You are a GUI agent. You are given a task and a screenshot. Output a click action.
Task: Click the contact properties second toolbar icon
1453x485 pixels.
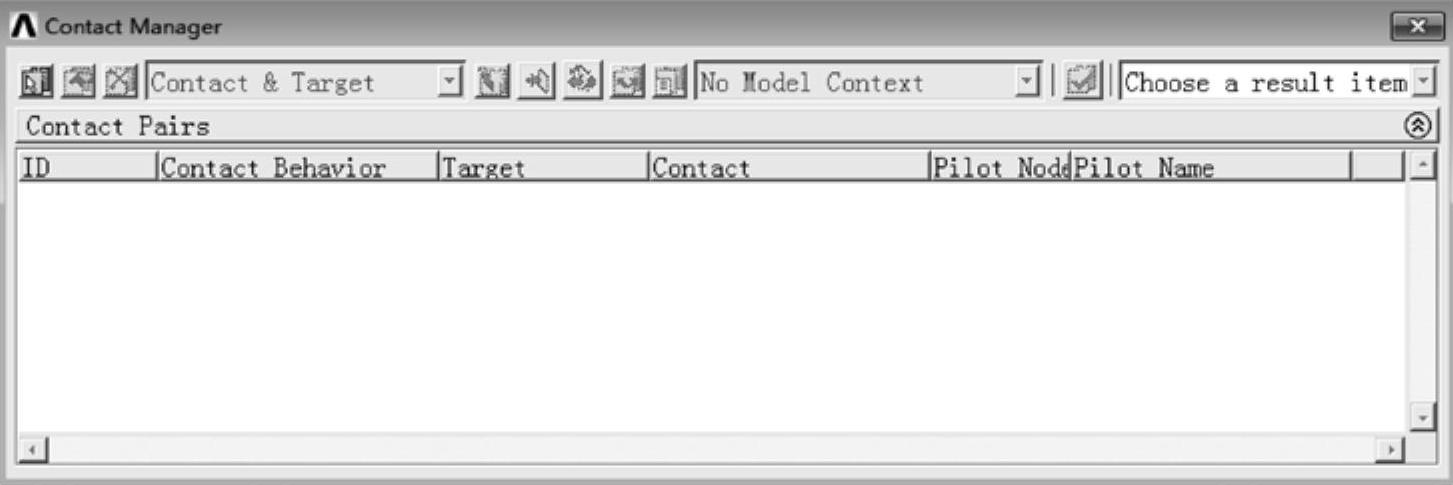coord(77,82)
